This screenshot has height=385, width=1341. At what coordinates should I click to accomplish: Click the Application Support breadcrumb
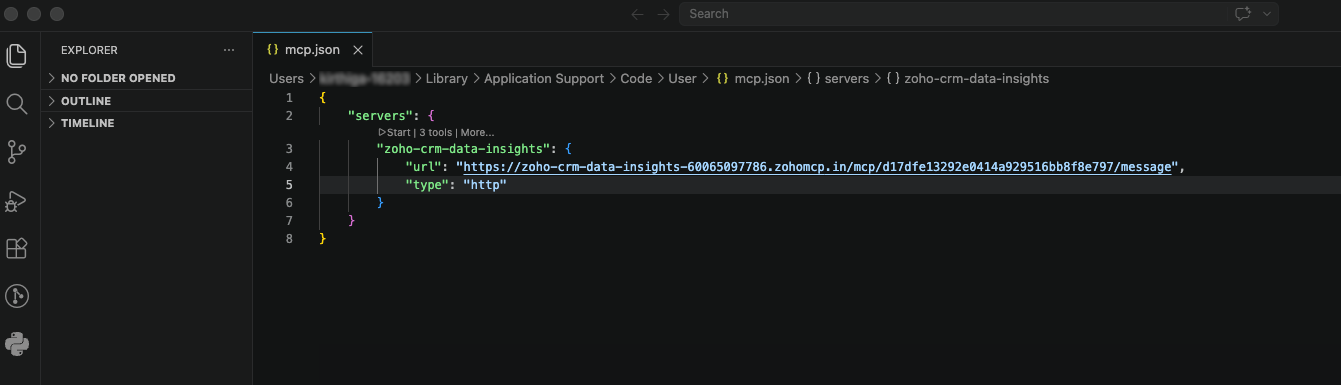(x=544, y=78)
